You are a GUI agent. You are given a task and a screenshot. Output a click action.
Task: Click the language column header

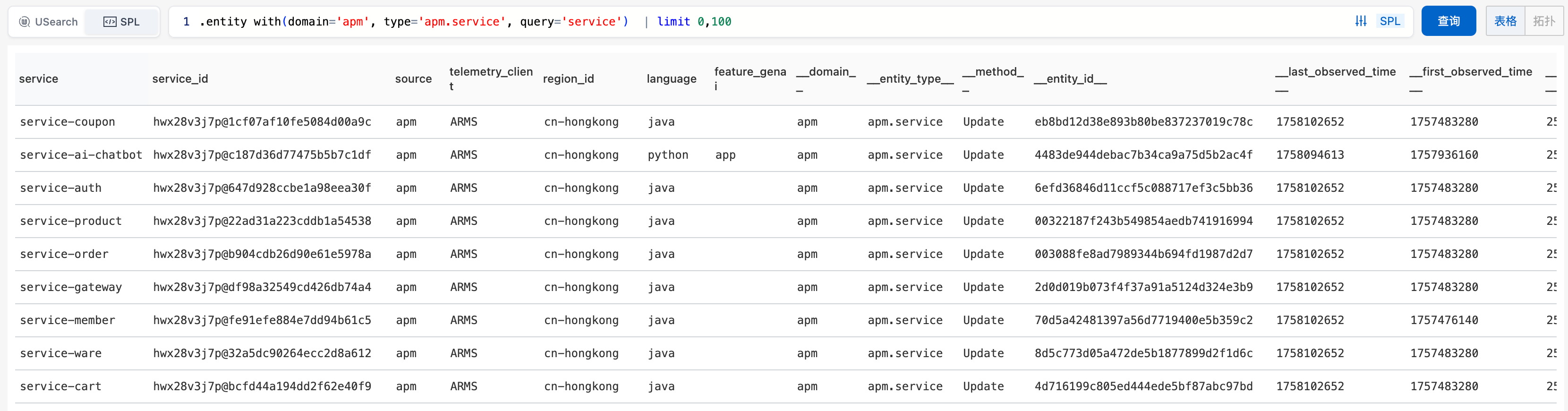point(671,78)
